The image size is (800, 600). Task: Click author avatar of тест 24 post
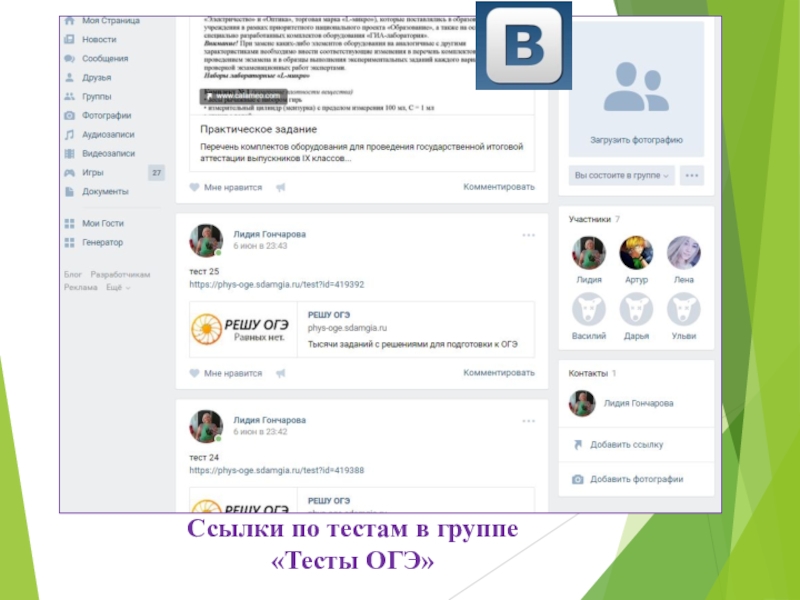pos(206,426)
